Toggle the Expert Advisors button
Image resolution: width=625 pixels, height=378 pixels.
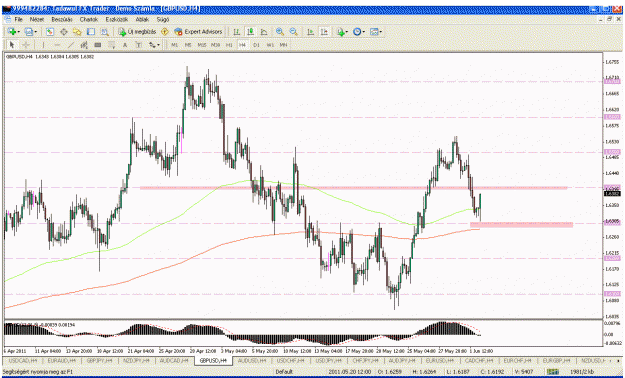198,32
